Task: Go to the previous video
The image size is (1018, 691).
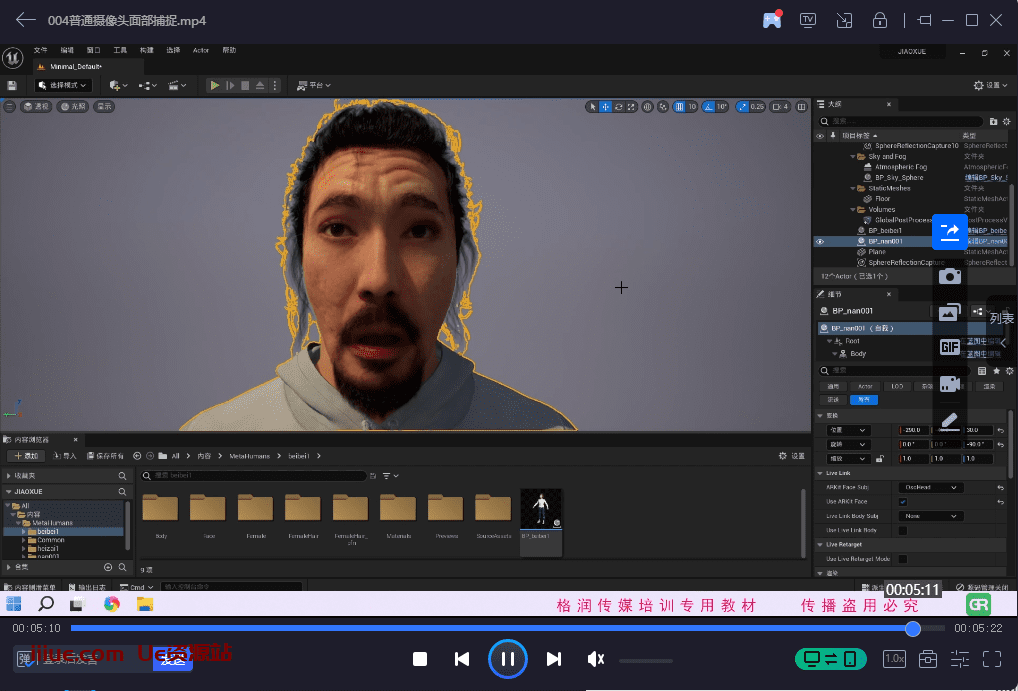Action: pyautogui.click(x=462, y=659)
